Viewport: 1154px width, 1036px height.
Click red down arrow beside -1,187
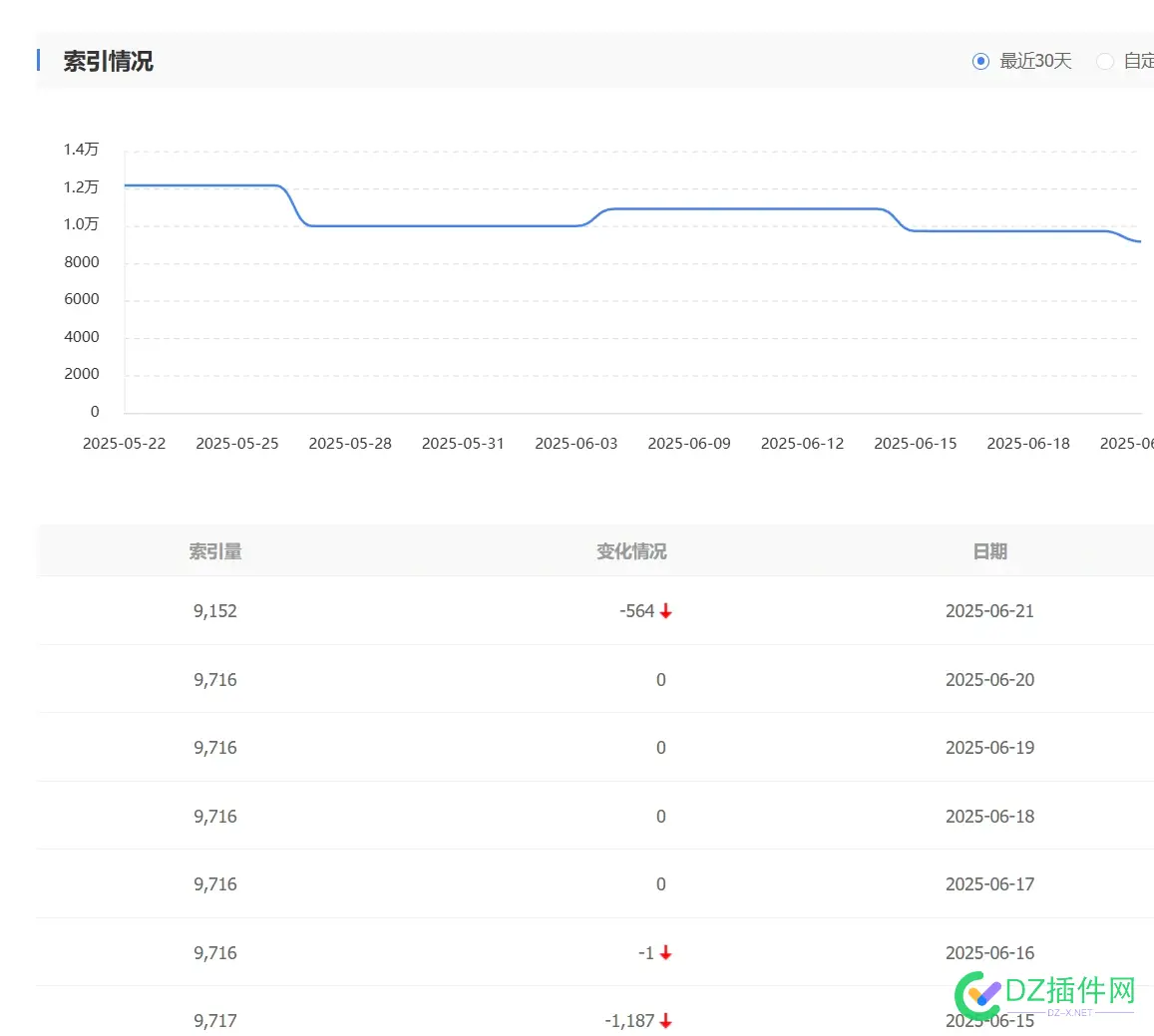click(665, 1021)
